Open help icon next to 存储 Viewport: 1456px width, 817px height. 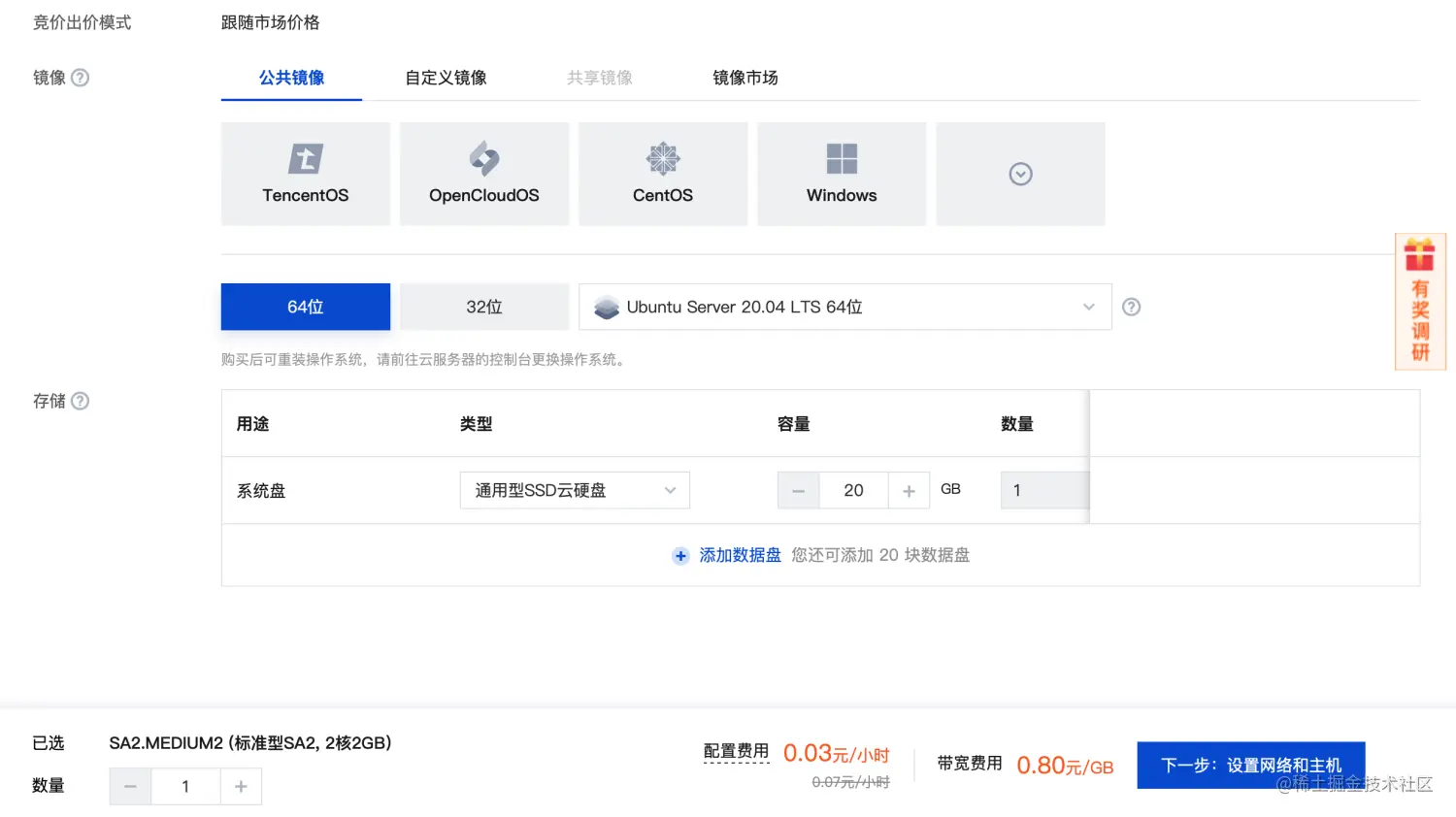[x=81, y=401]
